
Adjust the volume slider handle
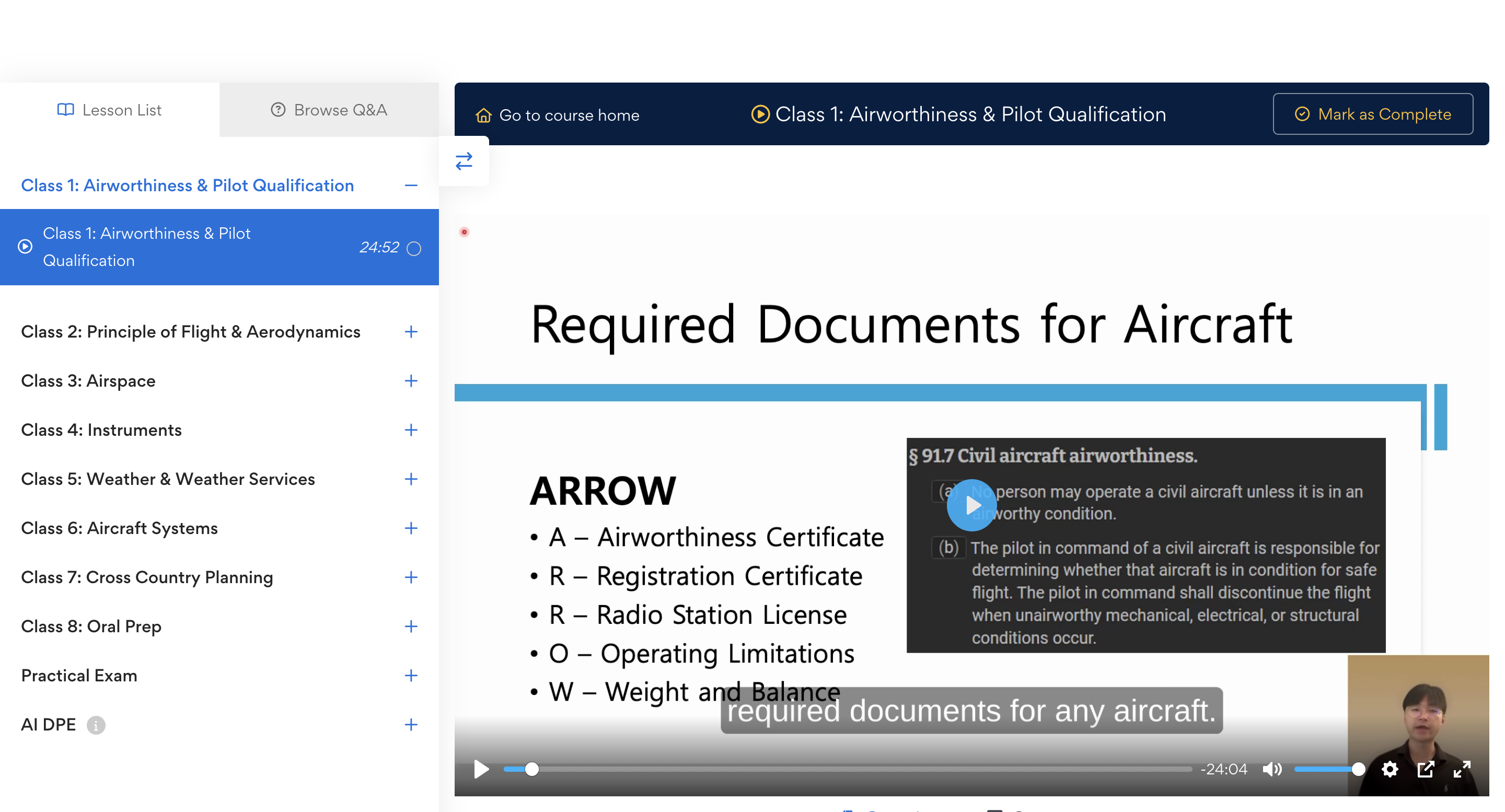[1358, 769]
